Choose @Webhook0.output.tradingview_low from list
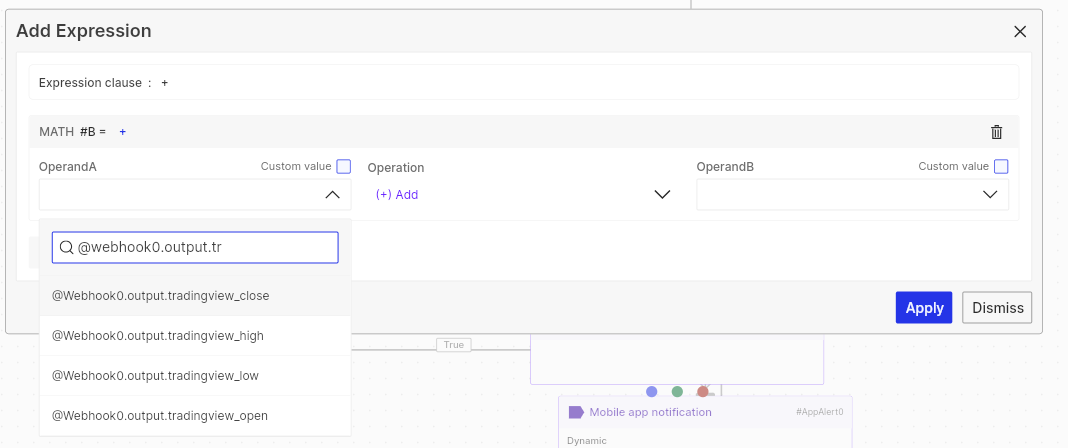The height and width of the screenshot is (448, 1068). (195, 376)
